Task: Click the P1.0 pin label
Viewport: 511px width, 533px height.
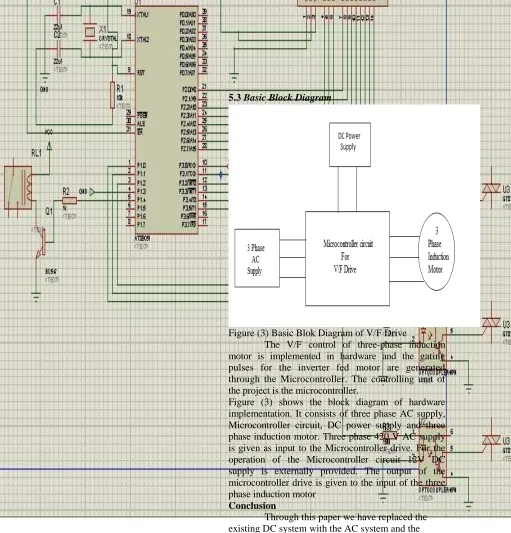Action: pyautogui.click(x=141, y=166)
